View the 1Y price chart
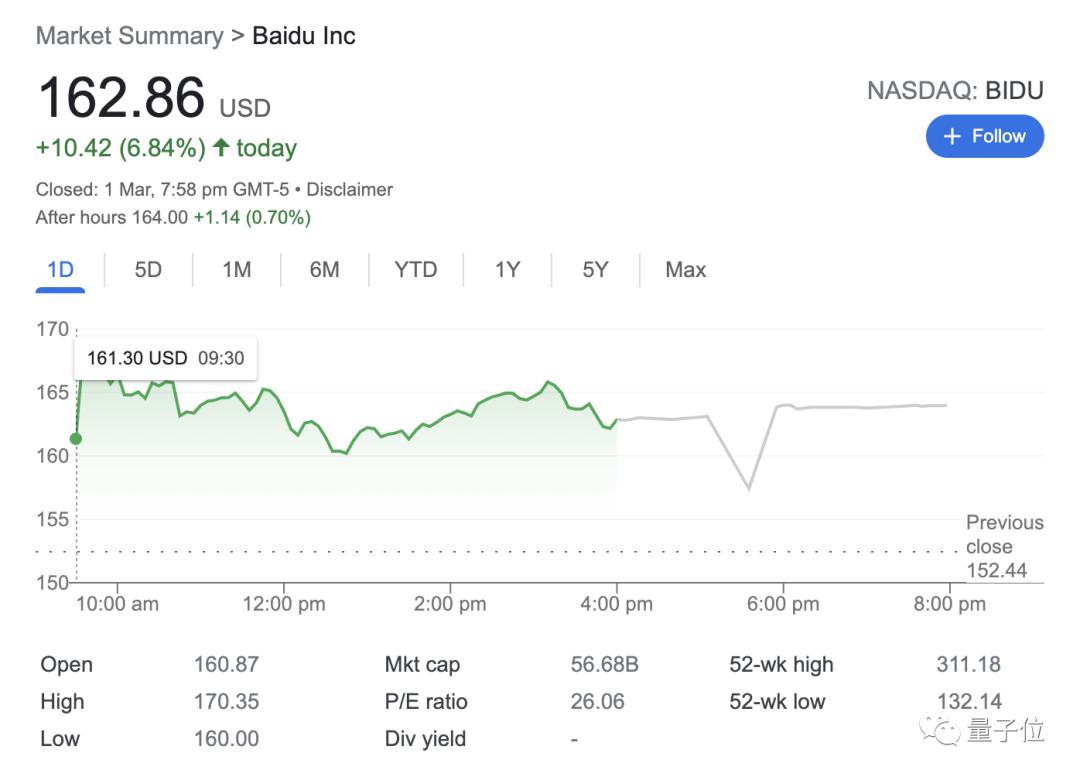The width and height of the screenshot is (1080, 777). coord(507,270)
